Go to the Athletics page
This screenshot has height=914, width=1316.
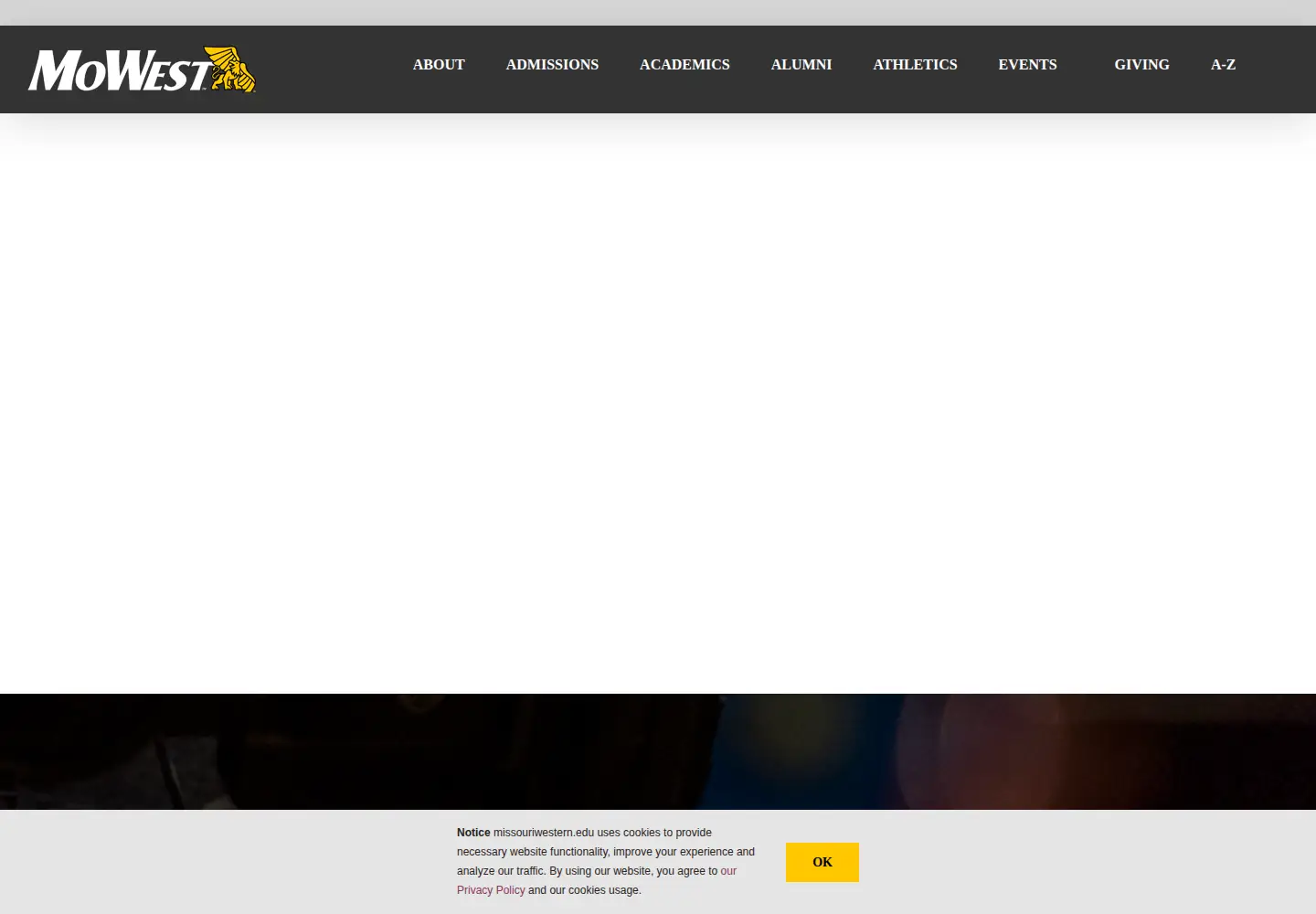915,65
